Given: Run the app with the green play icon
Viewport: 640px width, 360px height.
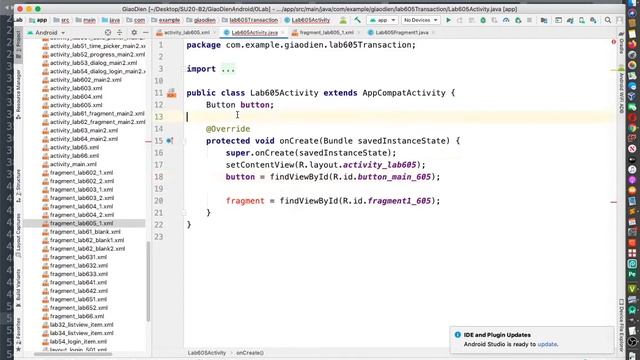Looking at the screenshot, I should click(x=448, y=20).
